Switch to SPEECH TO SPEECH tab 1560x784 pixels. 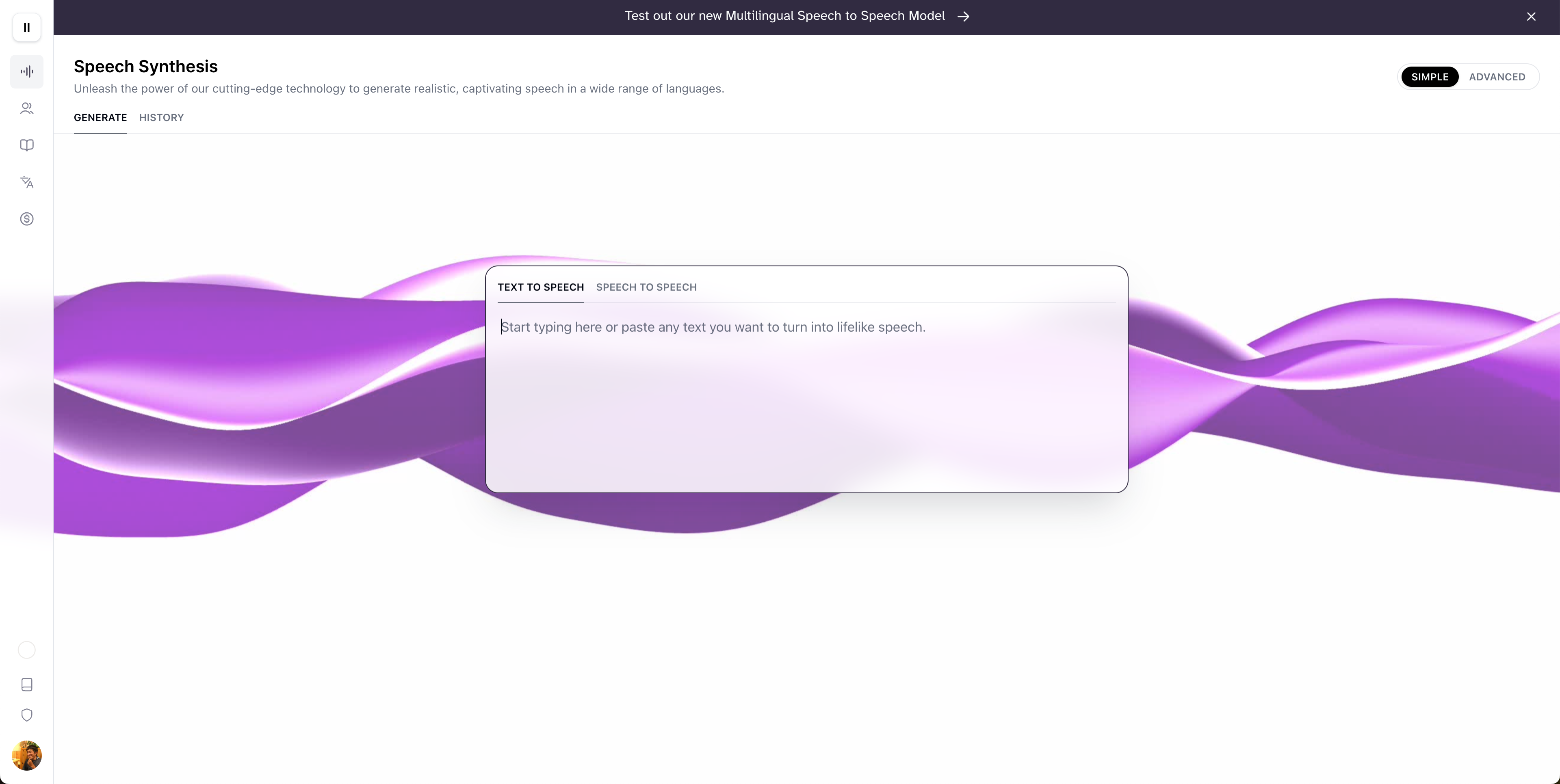pos(646,287)
